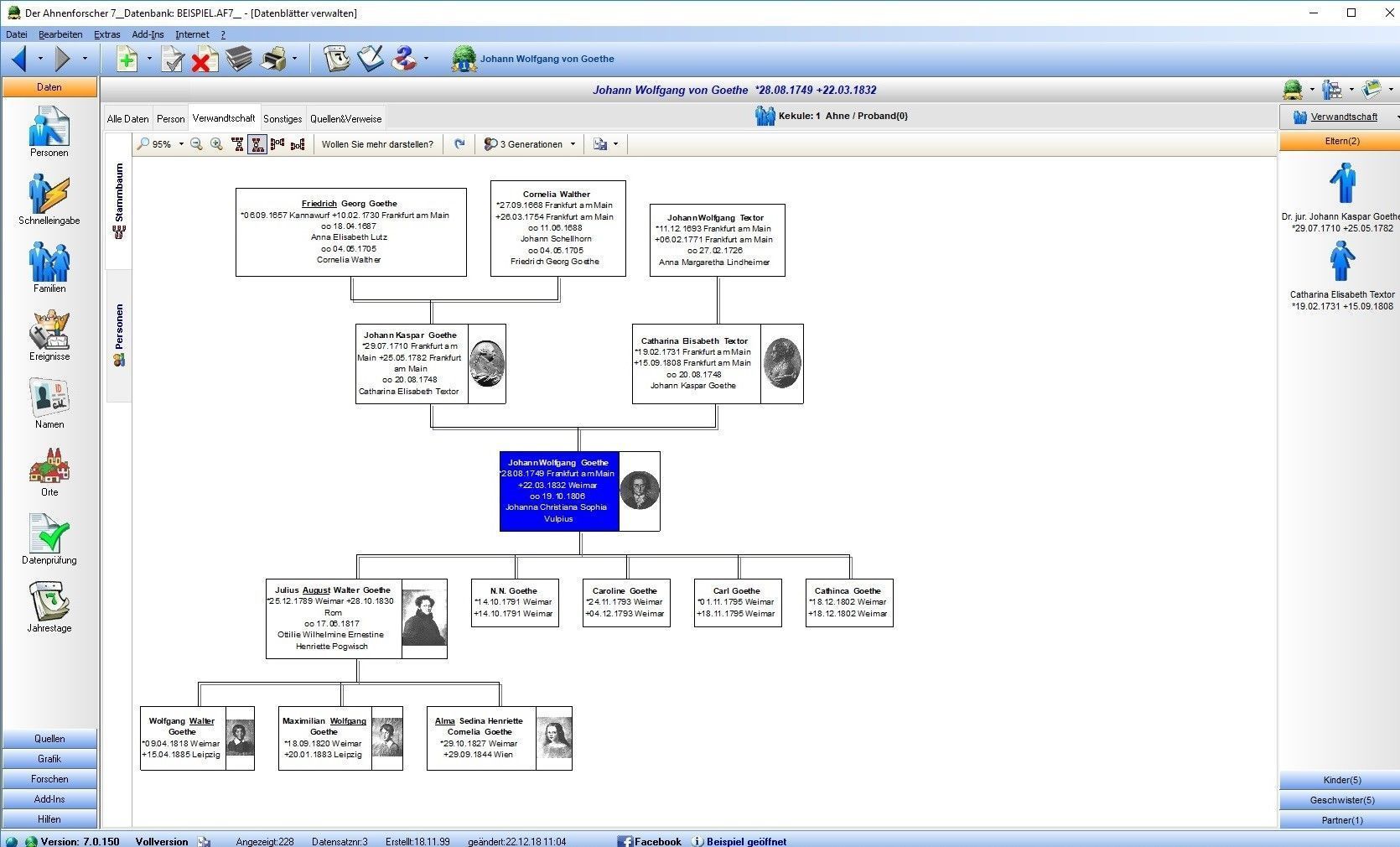
Task: Switch to the horizontal tree layout button
Action: [277, 144]
